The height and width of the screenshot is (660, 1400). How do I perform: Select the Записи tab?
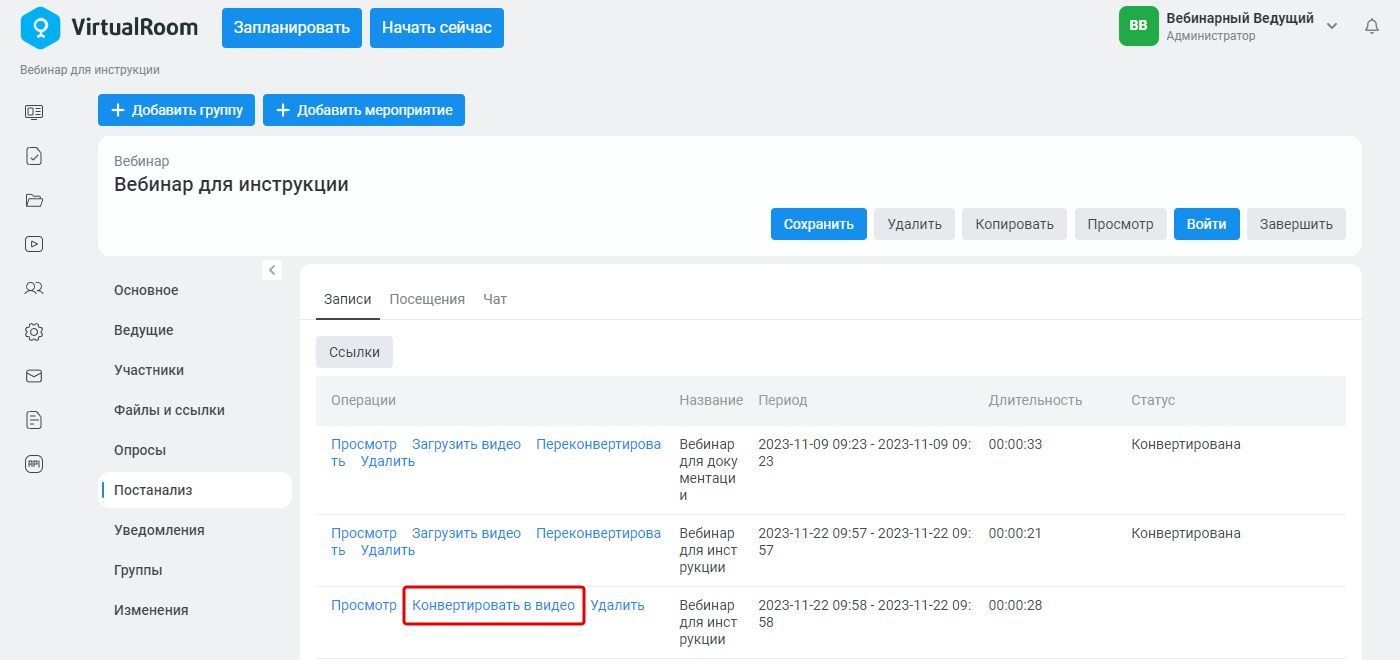(348, 299)
